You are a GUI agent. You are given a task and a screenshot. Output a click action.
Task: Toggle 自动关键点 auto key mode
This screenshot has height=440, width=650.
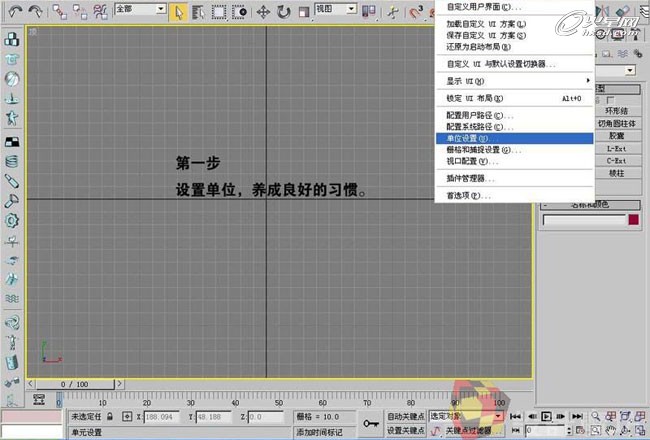(x=407, y=416)
